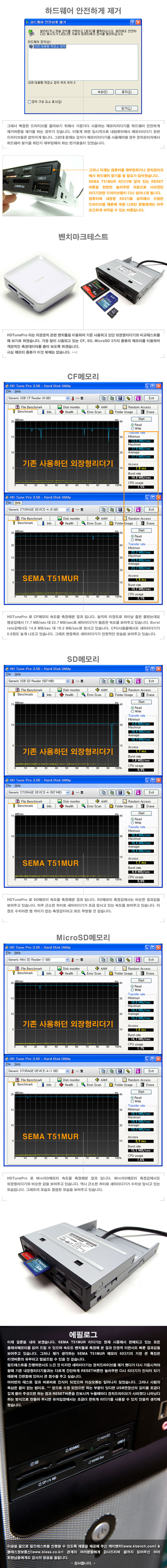Screen dimensions: 167x1568
Task: Click Exit in Mini SD Reader window
Action: [x=151, y=959]
